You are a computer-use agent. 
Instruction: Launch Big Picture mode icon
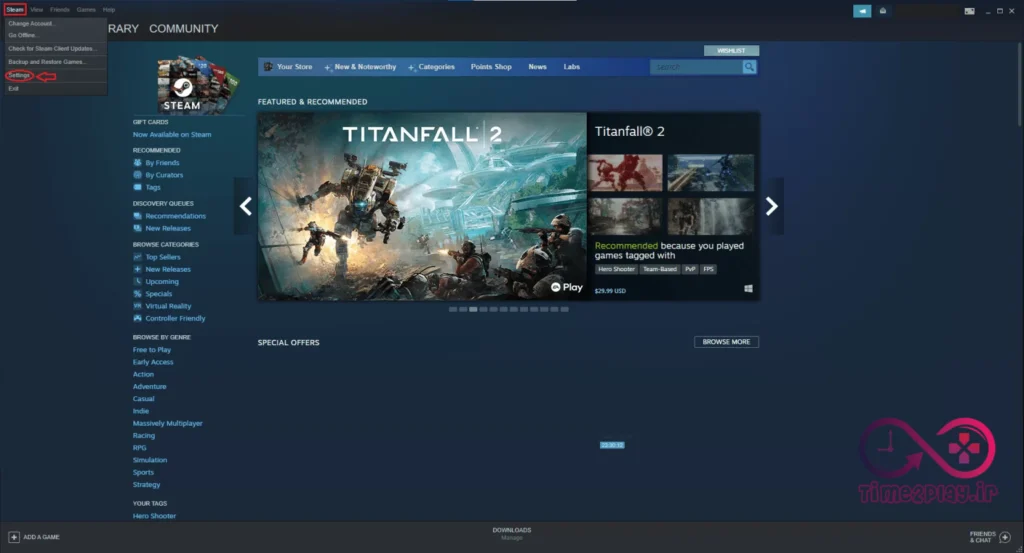[x=970, y=11]
